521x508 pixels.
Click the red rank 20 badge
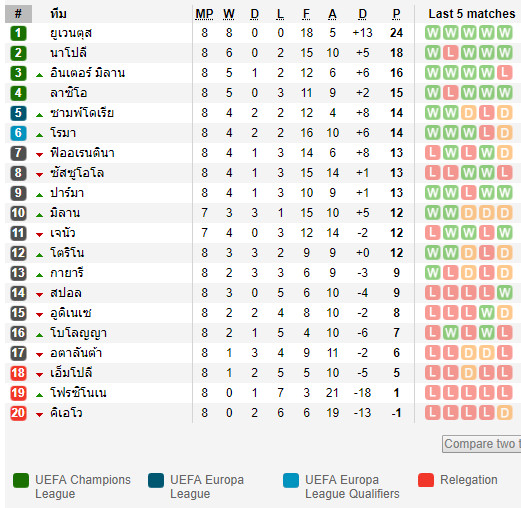pyautogui.click(x=18, y=413)
